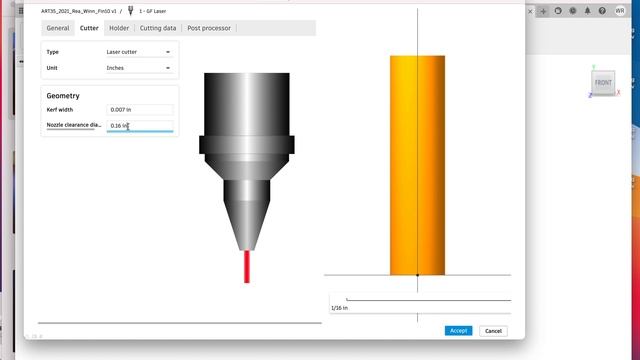The width and height of the screenshot is (640, 360).
Task: Click the tool icon beside 1 - GF Laser
Action: pos(131,11)
